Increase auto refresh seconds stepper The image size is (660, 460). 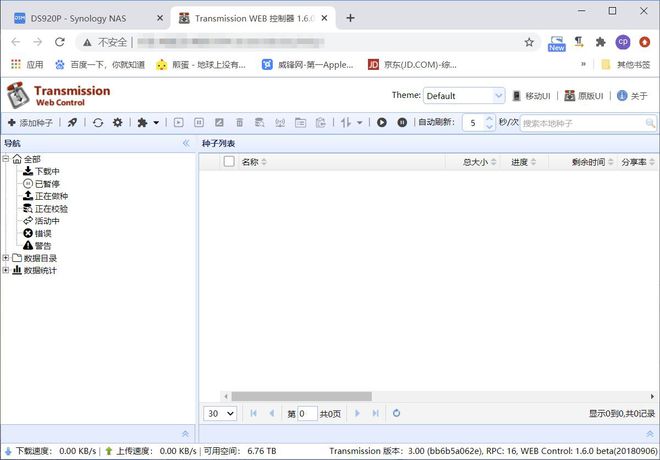(x=489, y=119)
